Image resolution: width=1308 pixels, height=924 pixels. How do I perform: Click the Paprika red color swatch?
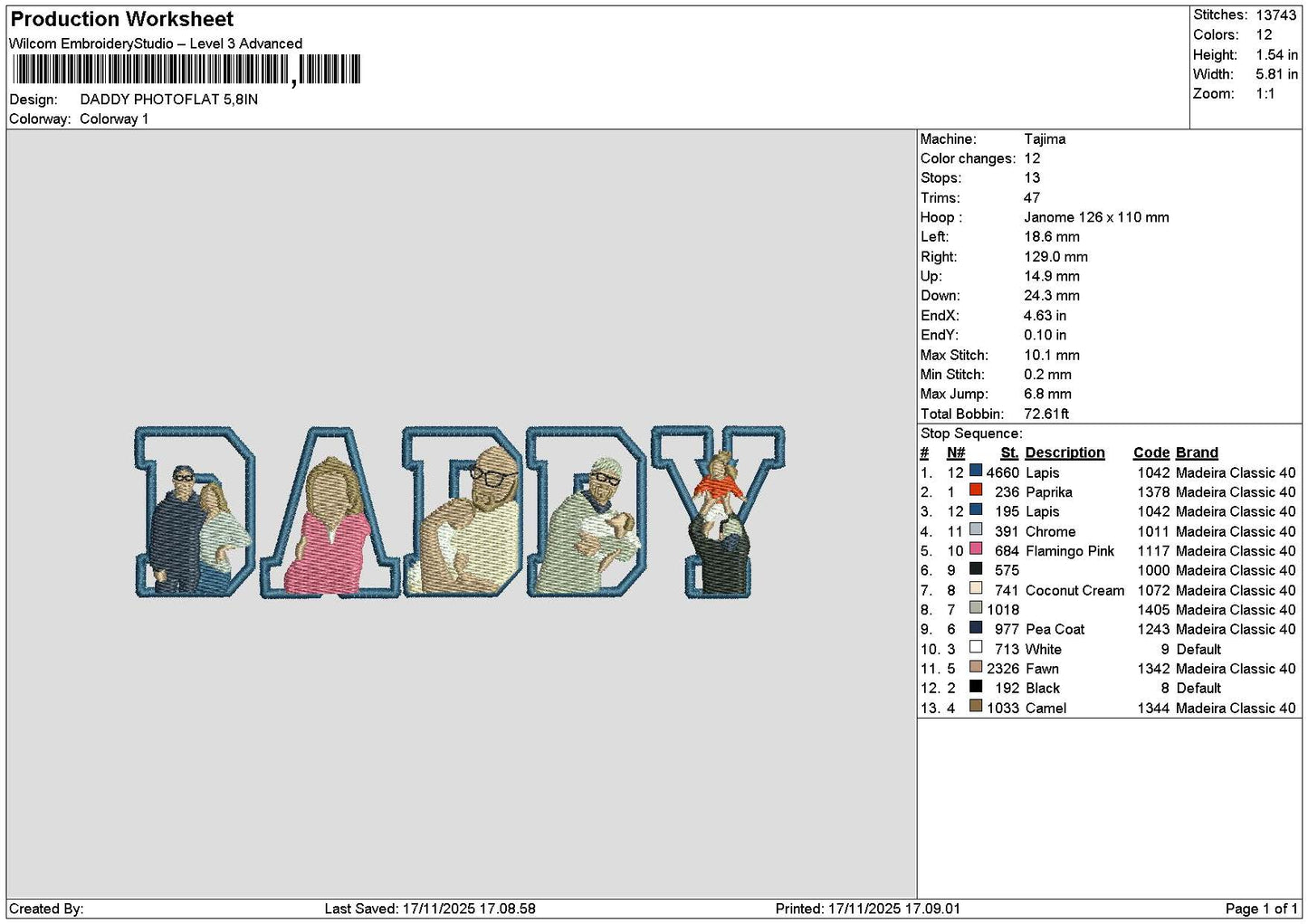pos(976,491)
